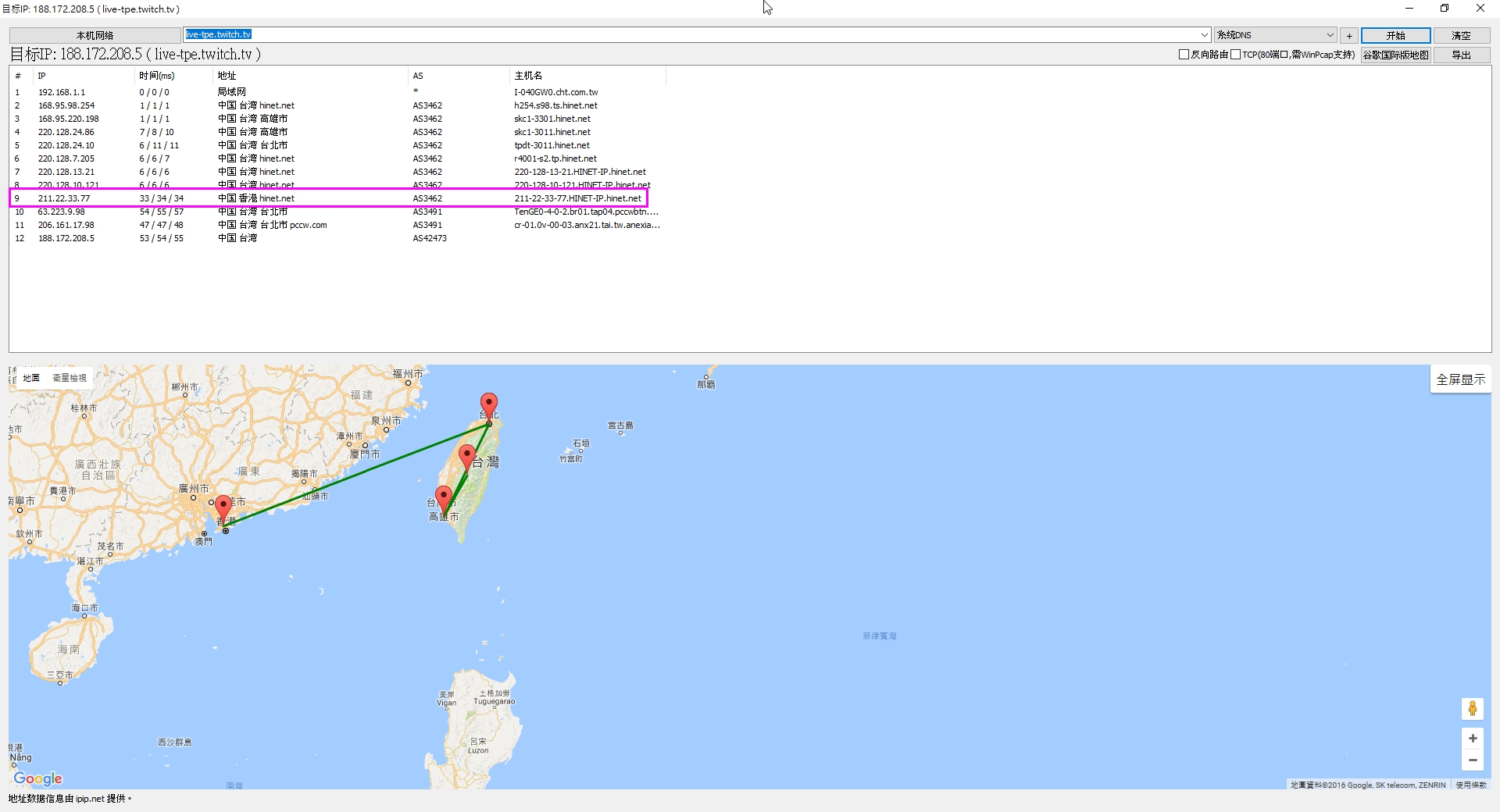Image resolution: width=1500 pixels, height=812 pixels.
Task: Open the 系统DNS dropdown
Action: (x=1276, y=35)
